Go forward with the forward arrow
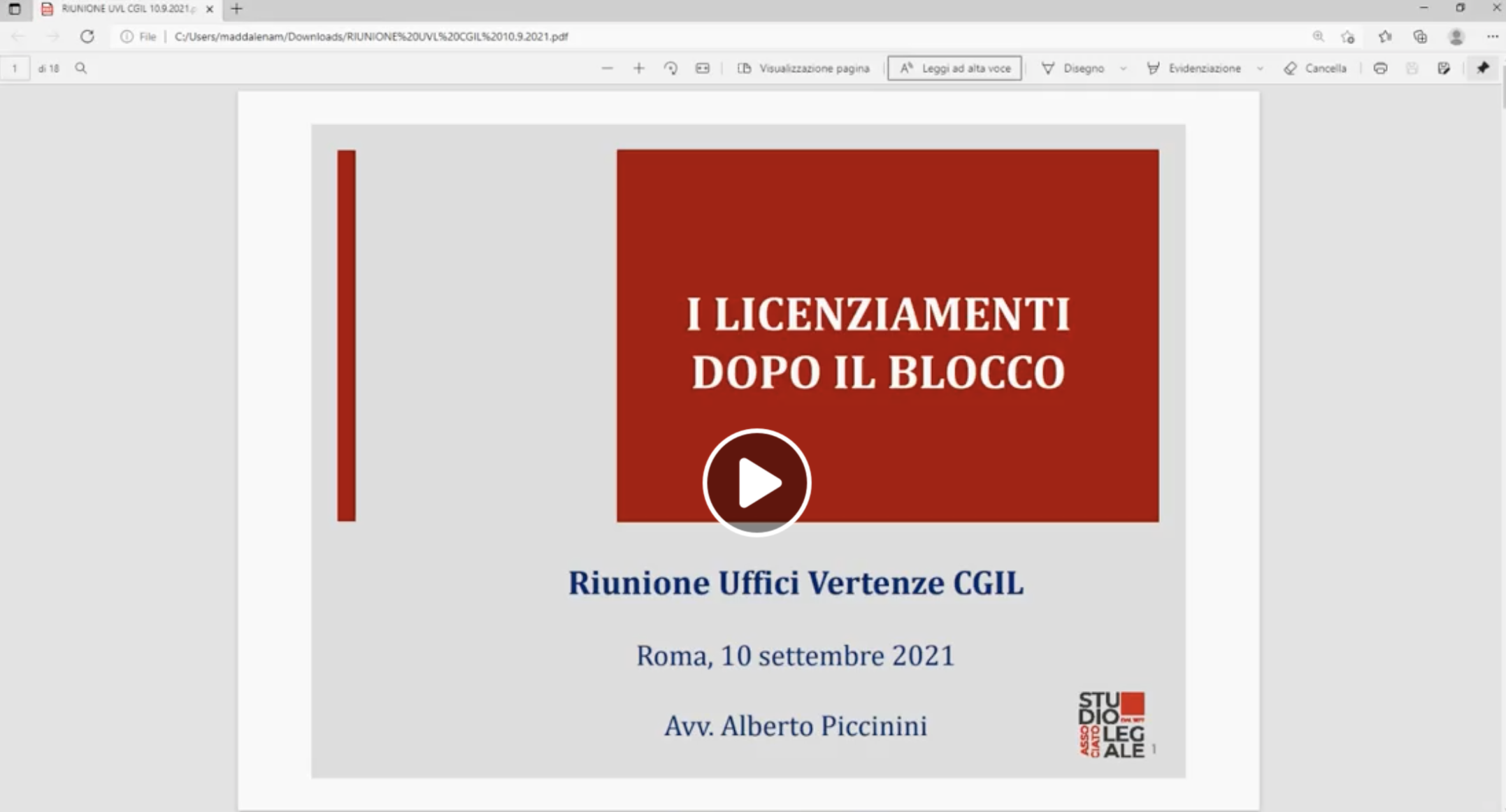Image resolution: width=1506 pixels, height=812 pixels. point(53,36)
